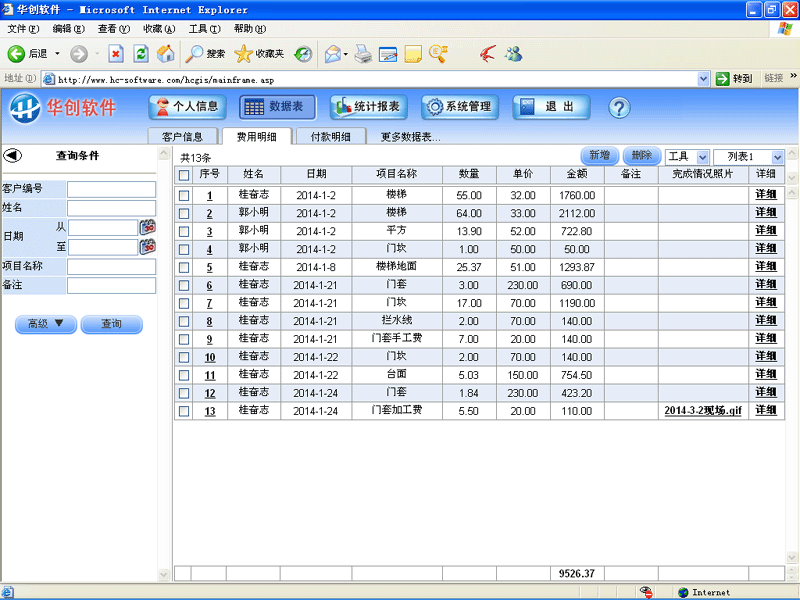Toggle the select-all checkbox in table header

point(183,175)
